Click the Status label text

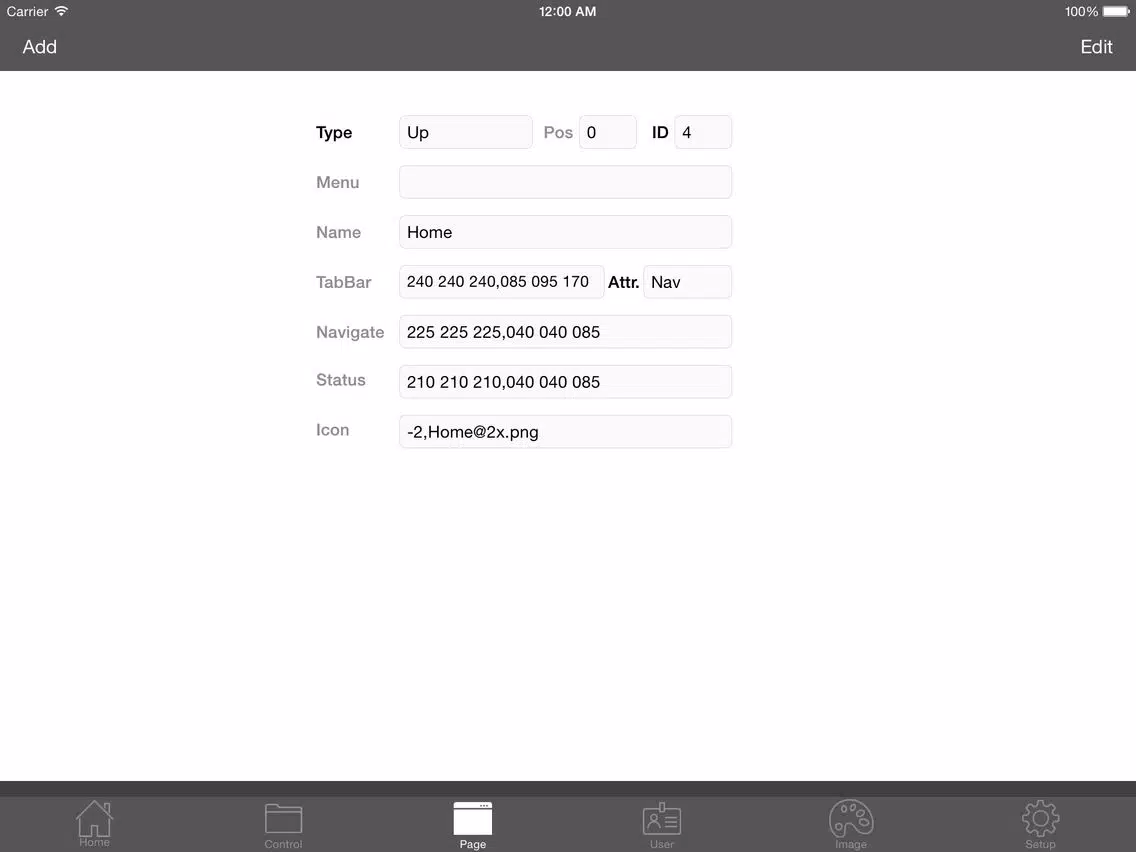tap(341, 380)
